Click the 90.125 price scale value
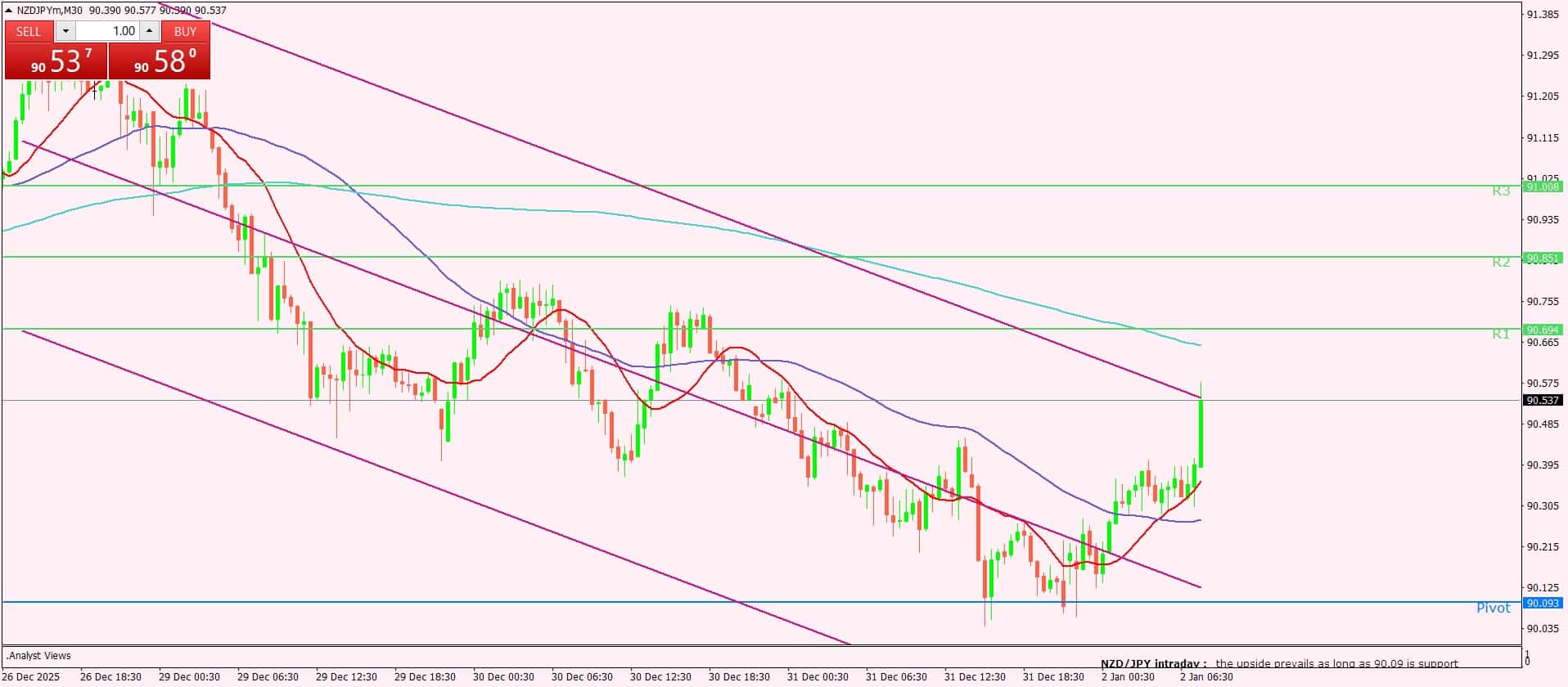1568x687 pixels. (x=1543, y=587)
